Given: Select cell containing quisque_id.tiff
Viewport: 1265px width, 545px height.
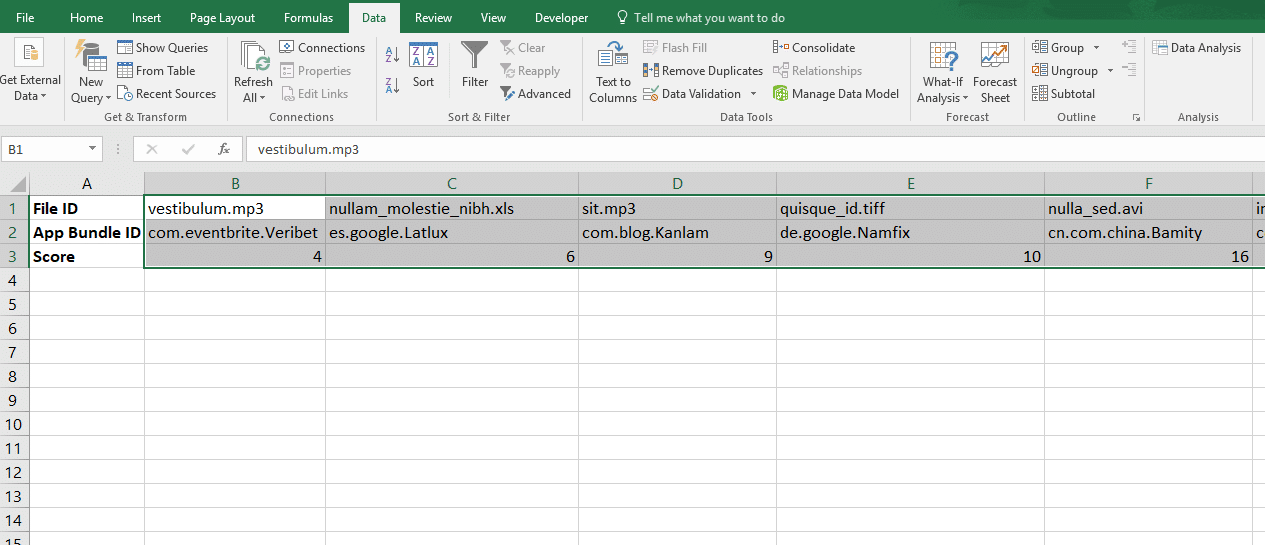Looking at the screenshot, I should coord(911,208).
